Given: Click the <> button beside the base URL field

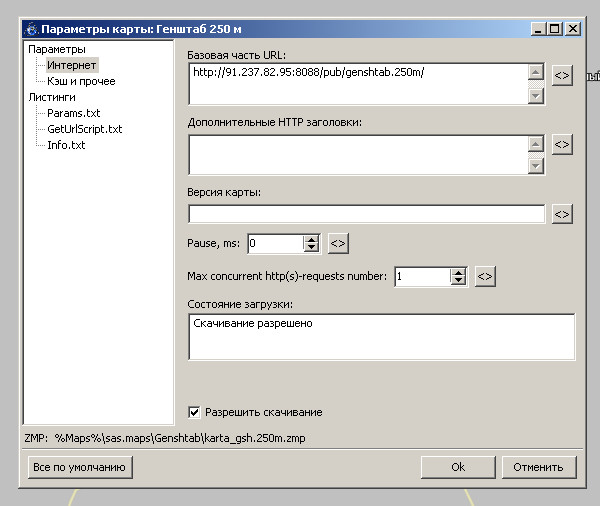Looking at the screenshot, I should 562,75.
